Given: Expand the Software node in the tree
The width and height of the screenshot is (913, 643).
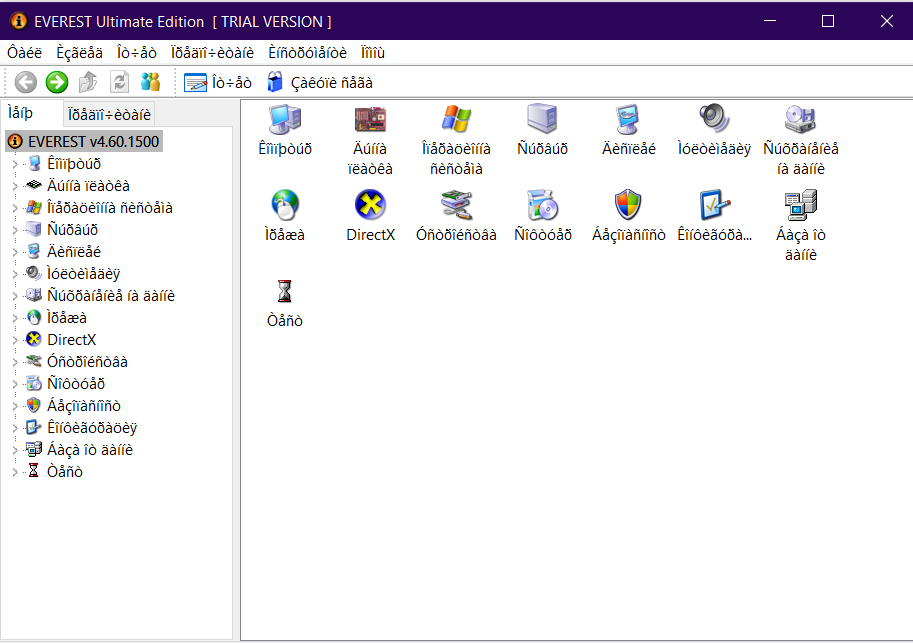Looking at the screenshot, I should [15, 384].
